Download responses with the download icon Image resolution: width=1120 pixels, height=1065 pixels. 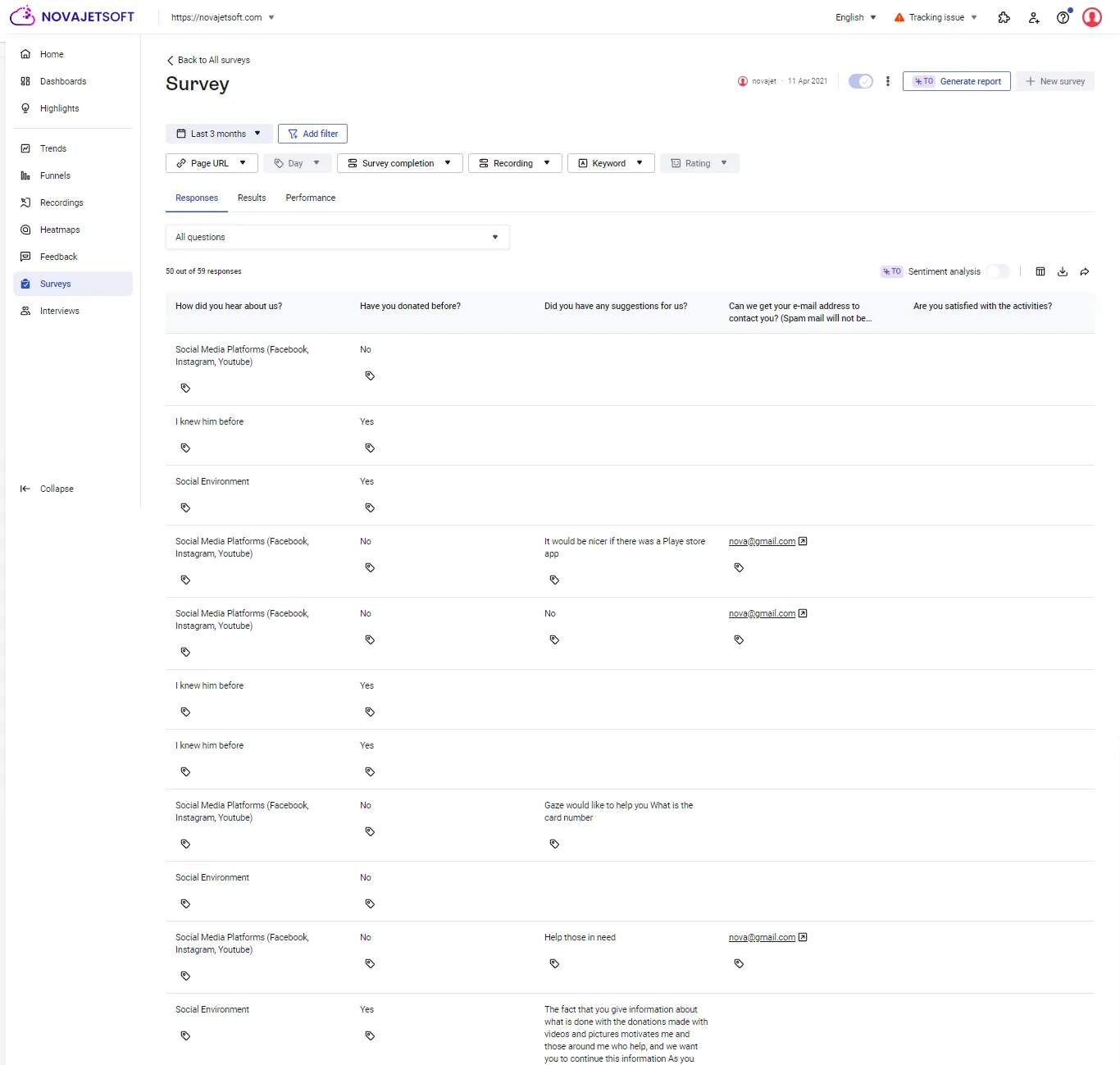1063,271
